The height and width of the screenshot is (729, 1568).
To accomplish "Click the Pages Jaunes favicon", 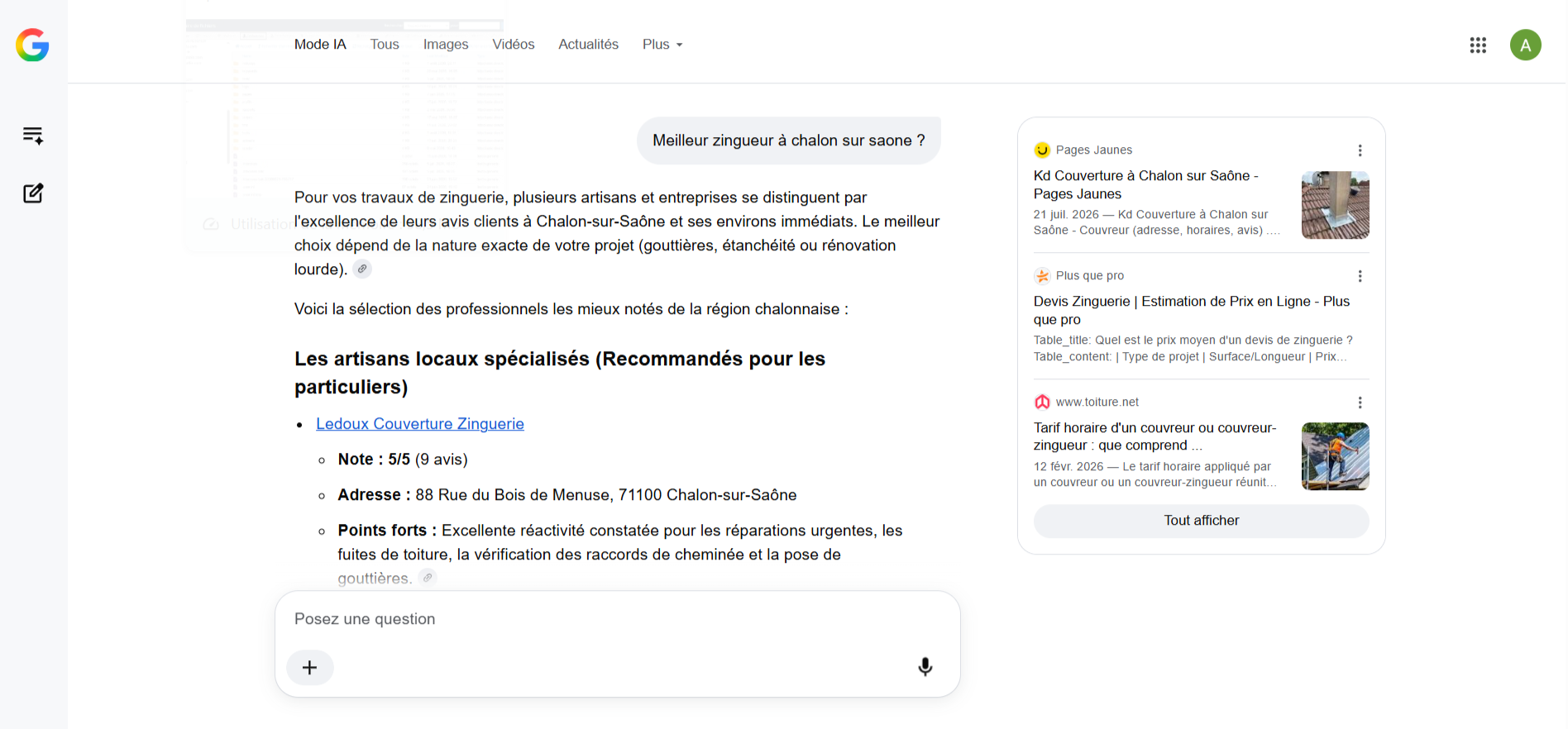I will [x=1042, y=150].
